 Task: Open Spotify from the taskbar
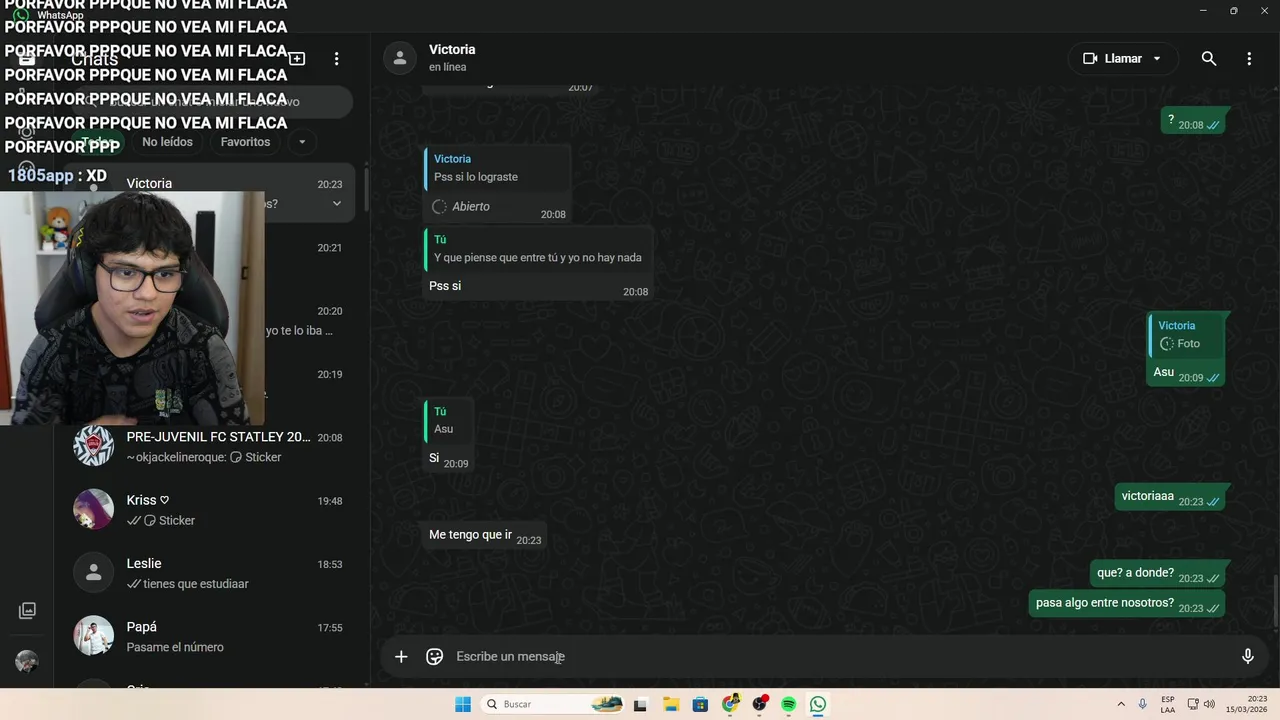pyautogui.click(x=789, y=704)
